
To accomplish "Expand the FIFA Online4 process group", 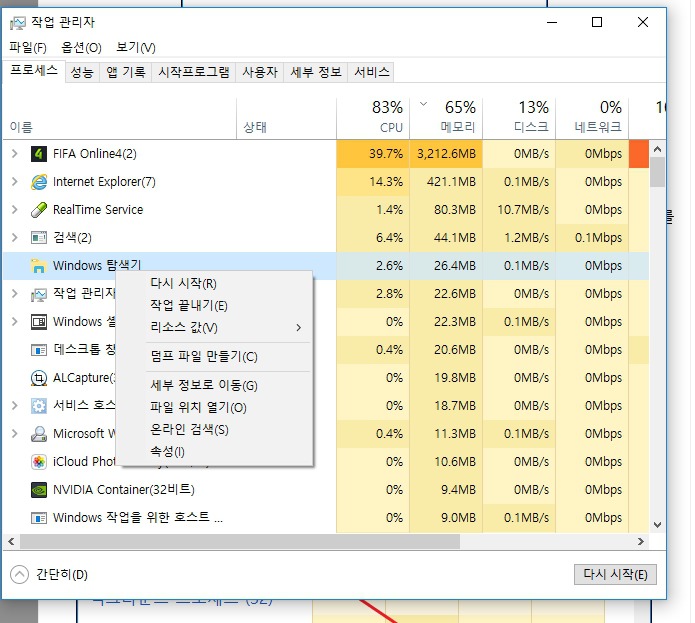I will click(x=15, y=154).
